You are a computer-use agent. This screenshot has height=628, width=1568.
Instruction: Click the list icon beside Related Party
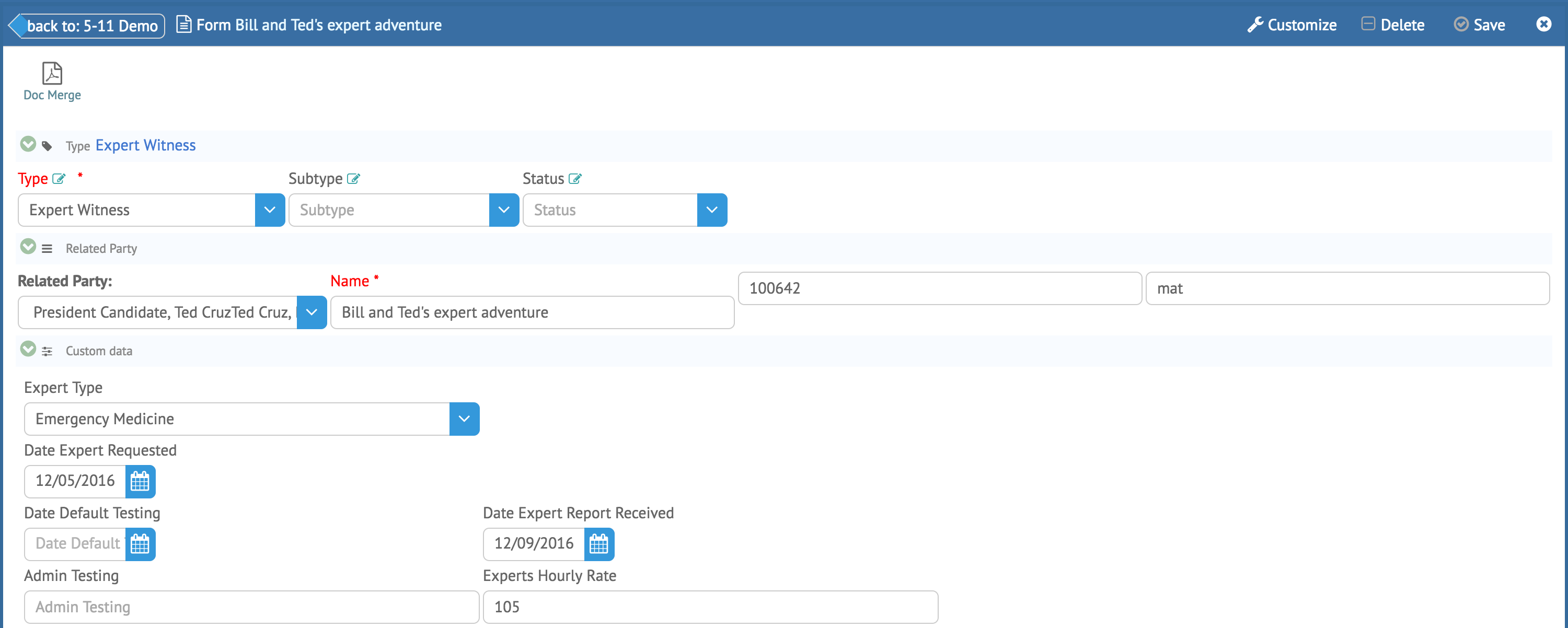pyautogui.click(x=47, y=249)
